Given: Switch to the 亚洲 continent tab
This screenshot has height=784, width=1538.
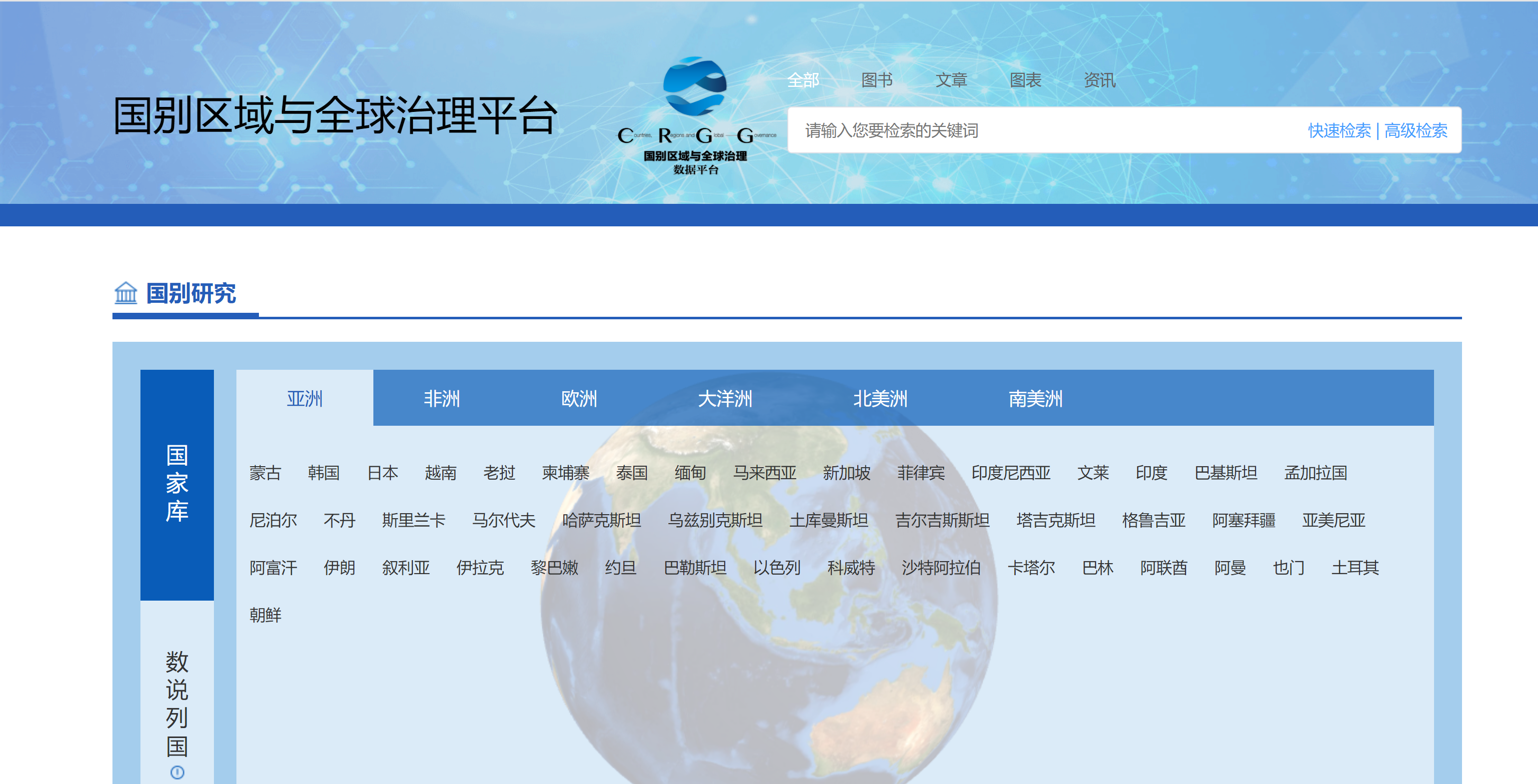Looking at the screenshot, I should pos(304,398).
